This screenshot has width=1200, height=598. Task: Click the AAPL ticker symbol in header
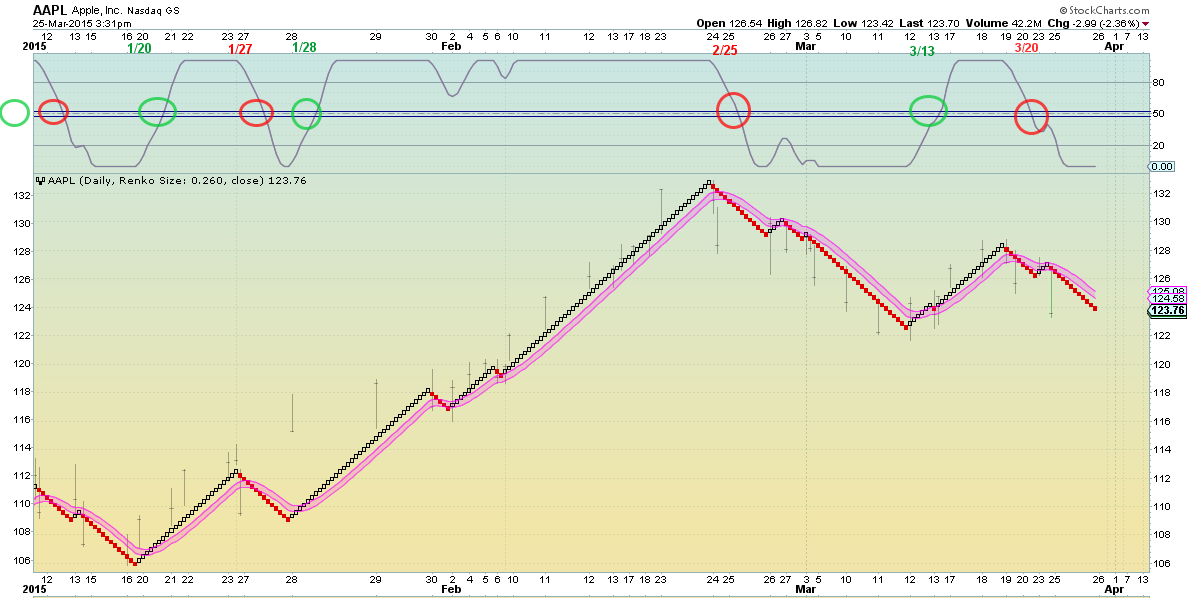[x=51, y=8]
